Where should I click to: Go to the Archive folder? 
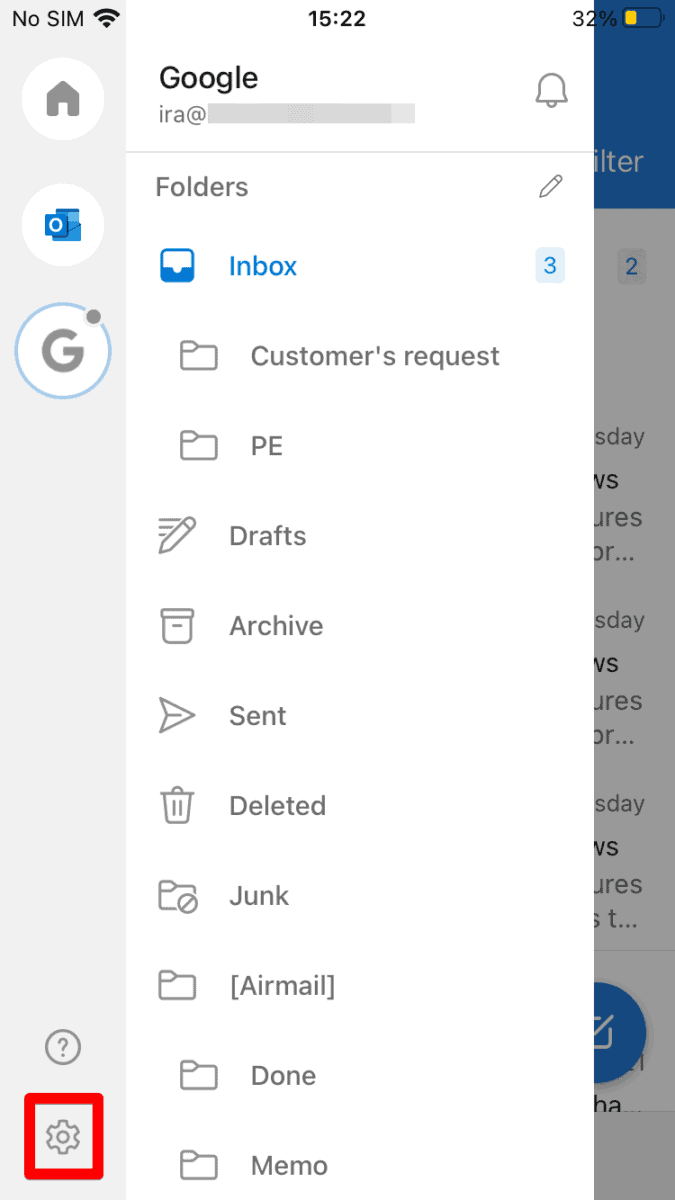(276, 626)
